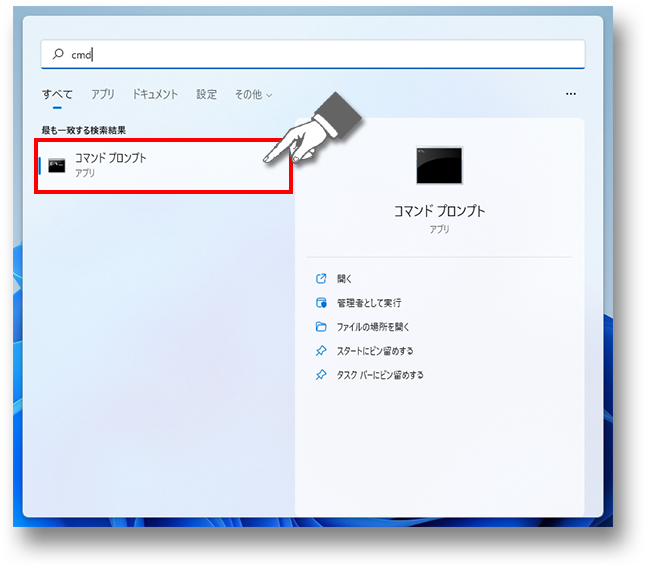Select ファイルの場所を開く
The image size is (647, 568).
click(373, 327)
